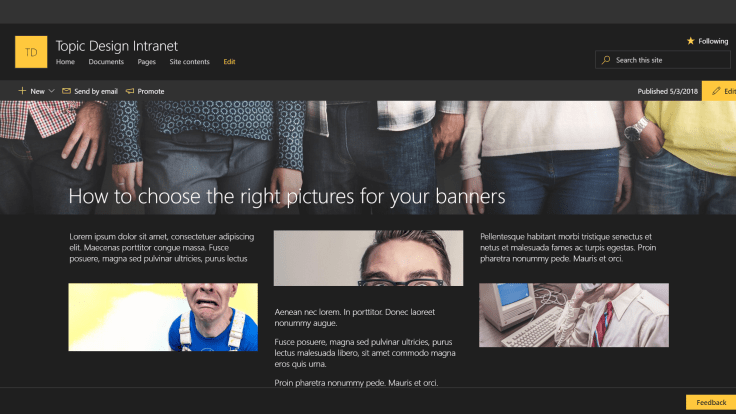This screenshot has height=414, width=736.
Task: Click the yellow Edit link in navigation
Action: pyautogui.click(x=229, y=62)
